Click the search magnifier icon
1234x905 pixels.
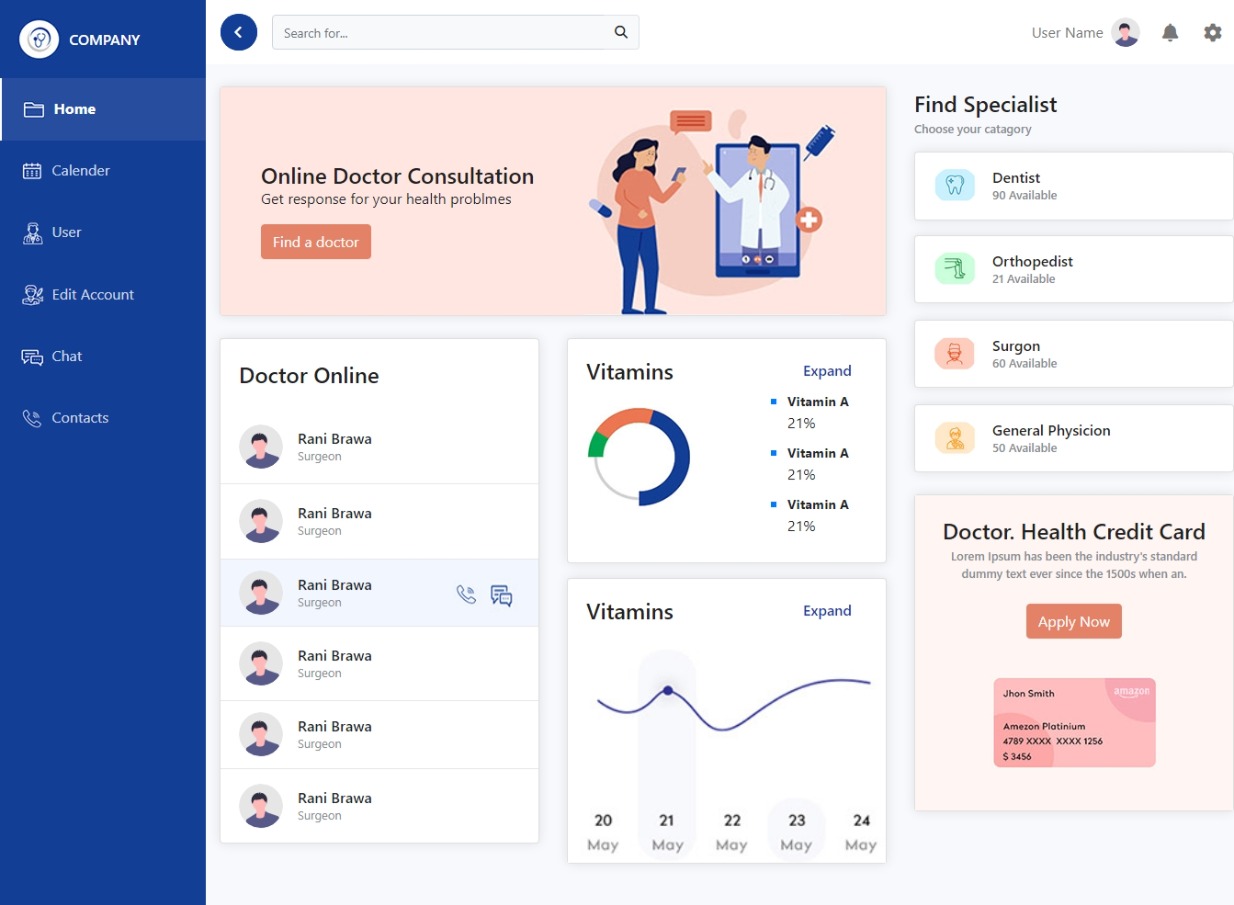tap(621, 32)
